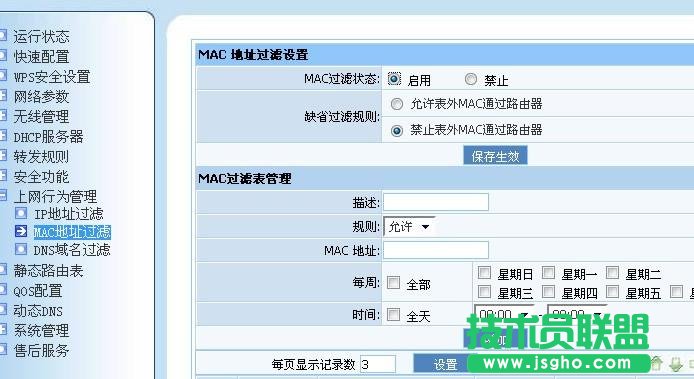Select 允许表外MAC通过路由器 radio option
This screenshot has height=379, width=694.
pyautogui.click(x=397, y=104)
